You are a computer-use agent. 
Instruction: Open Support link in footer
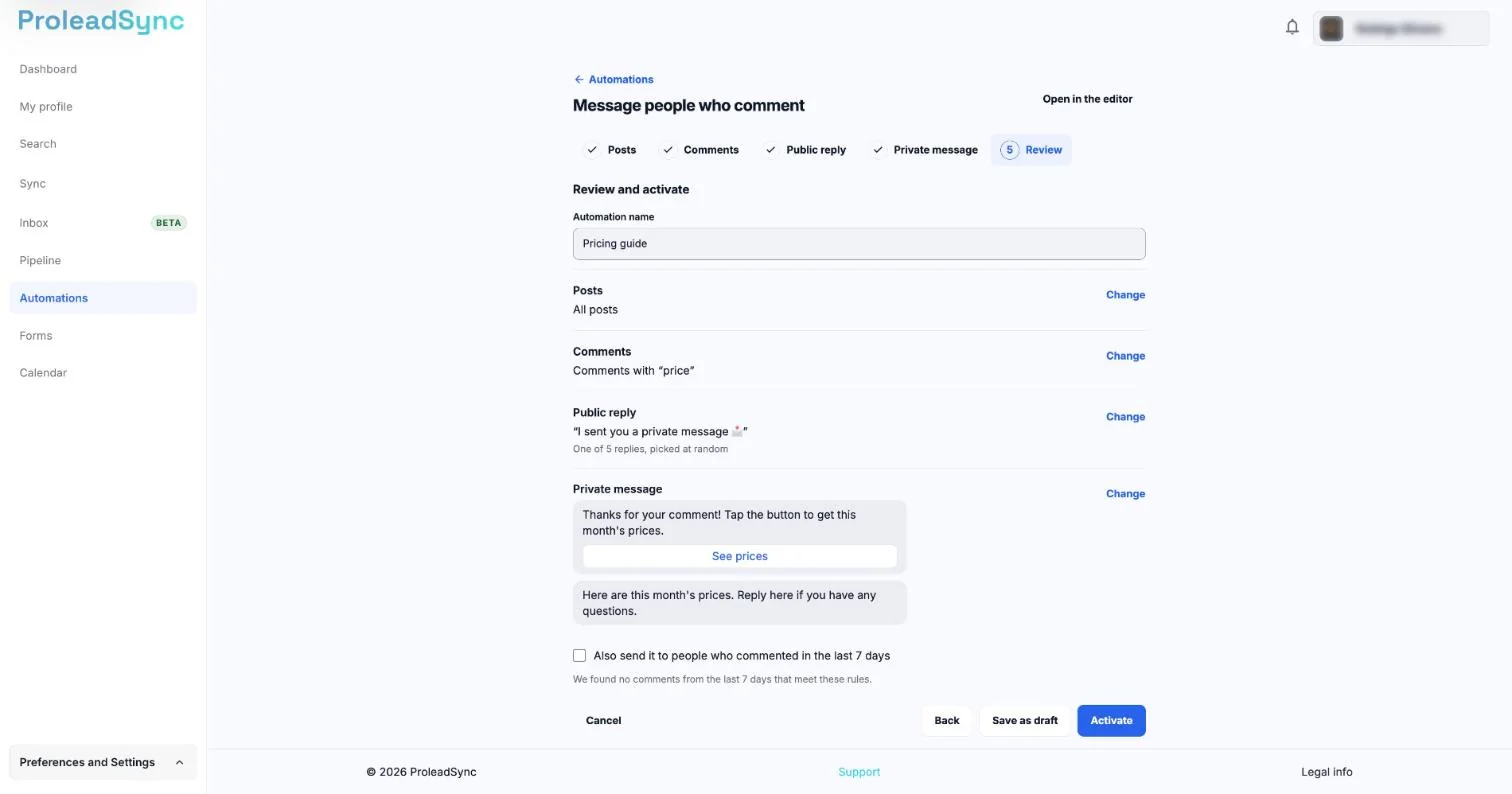(x=859, y=772)
